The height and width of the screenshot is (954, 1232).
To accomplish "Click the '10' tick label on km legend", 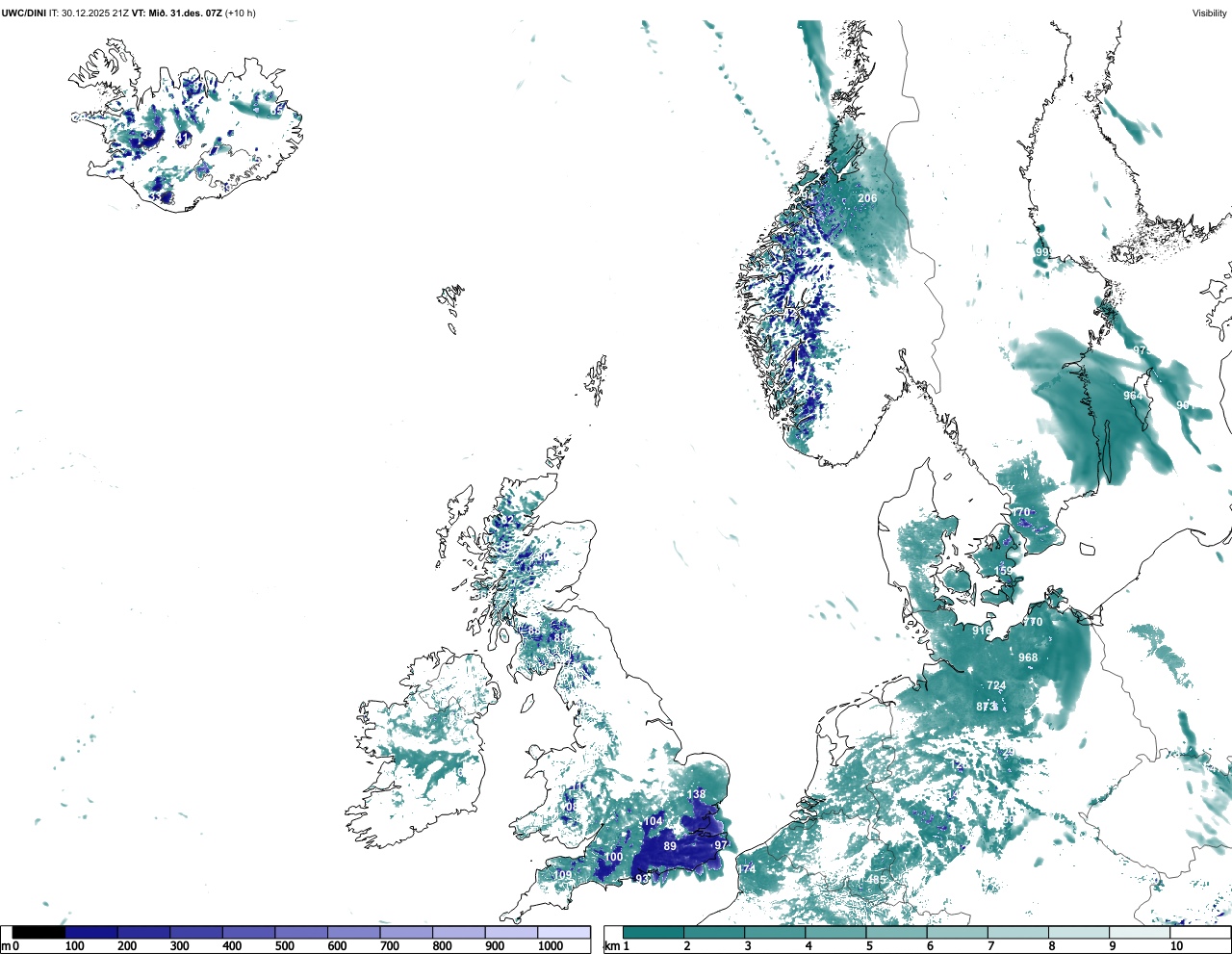I will 1176,946.
